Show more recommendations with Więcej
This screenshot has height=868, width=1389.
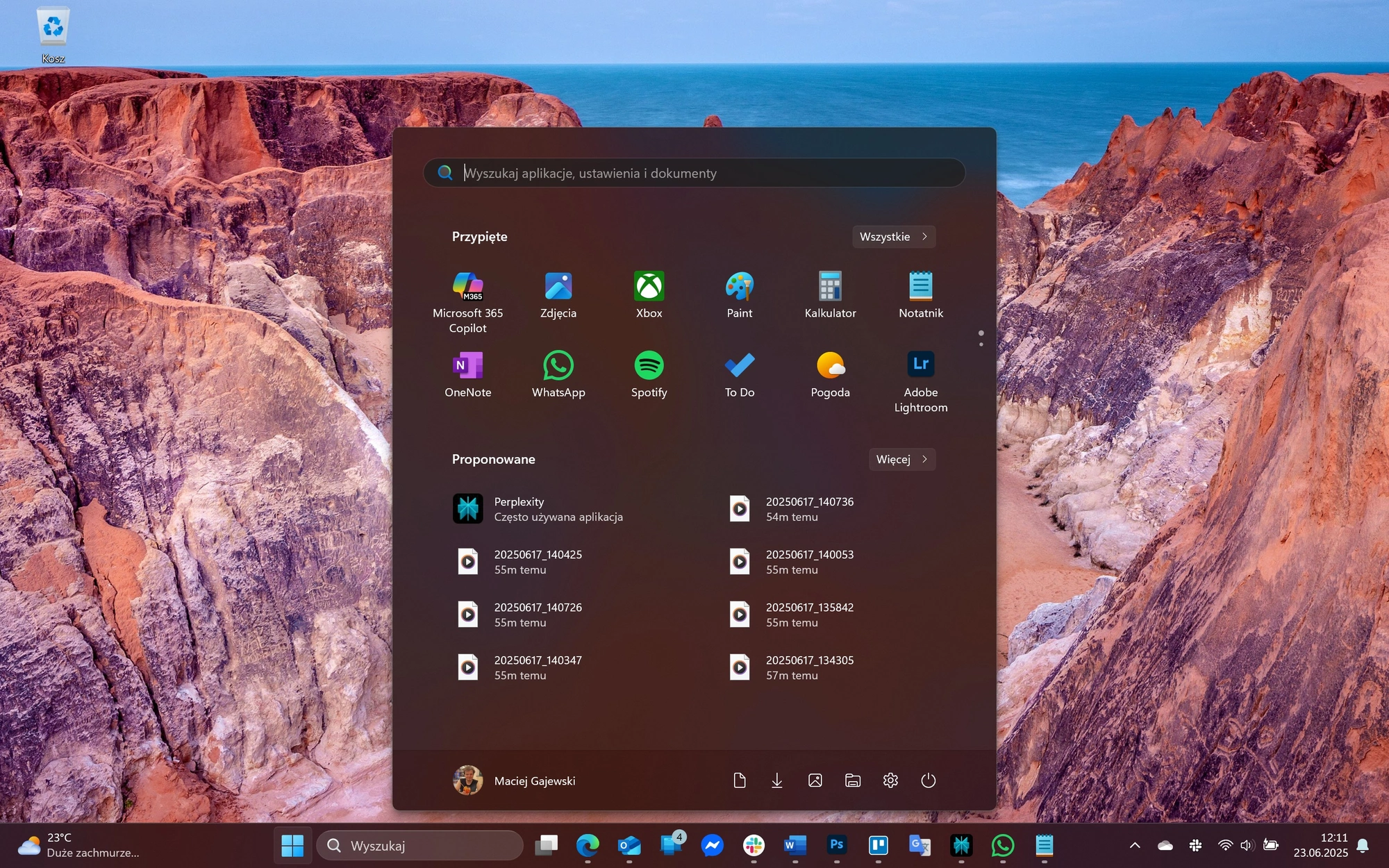(x=902, y=459)
